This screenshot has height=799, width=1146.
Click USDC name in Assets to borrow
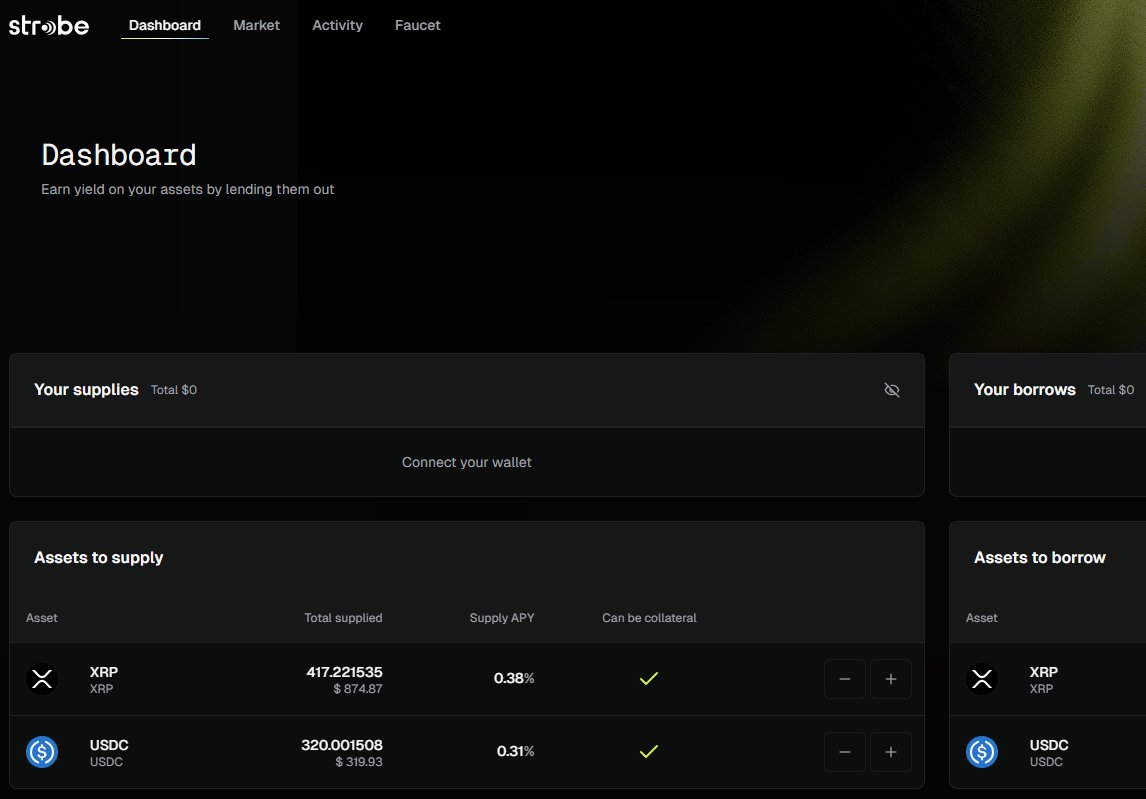pyautogui.click(x=1049, y=745)
